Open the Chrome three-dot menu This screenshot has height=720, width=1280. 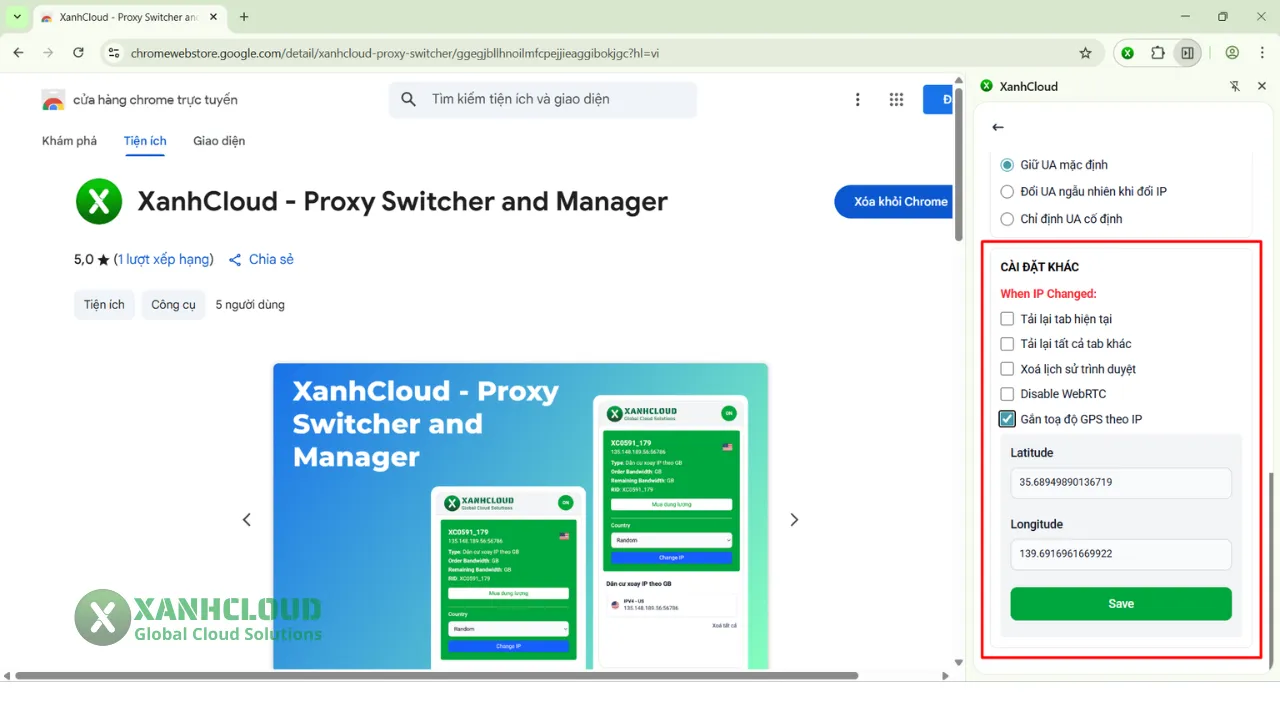coord(1261,53)
